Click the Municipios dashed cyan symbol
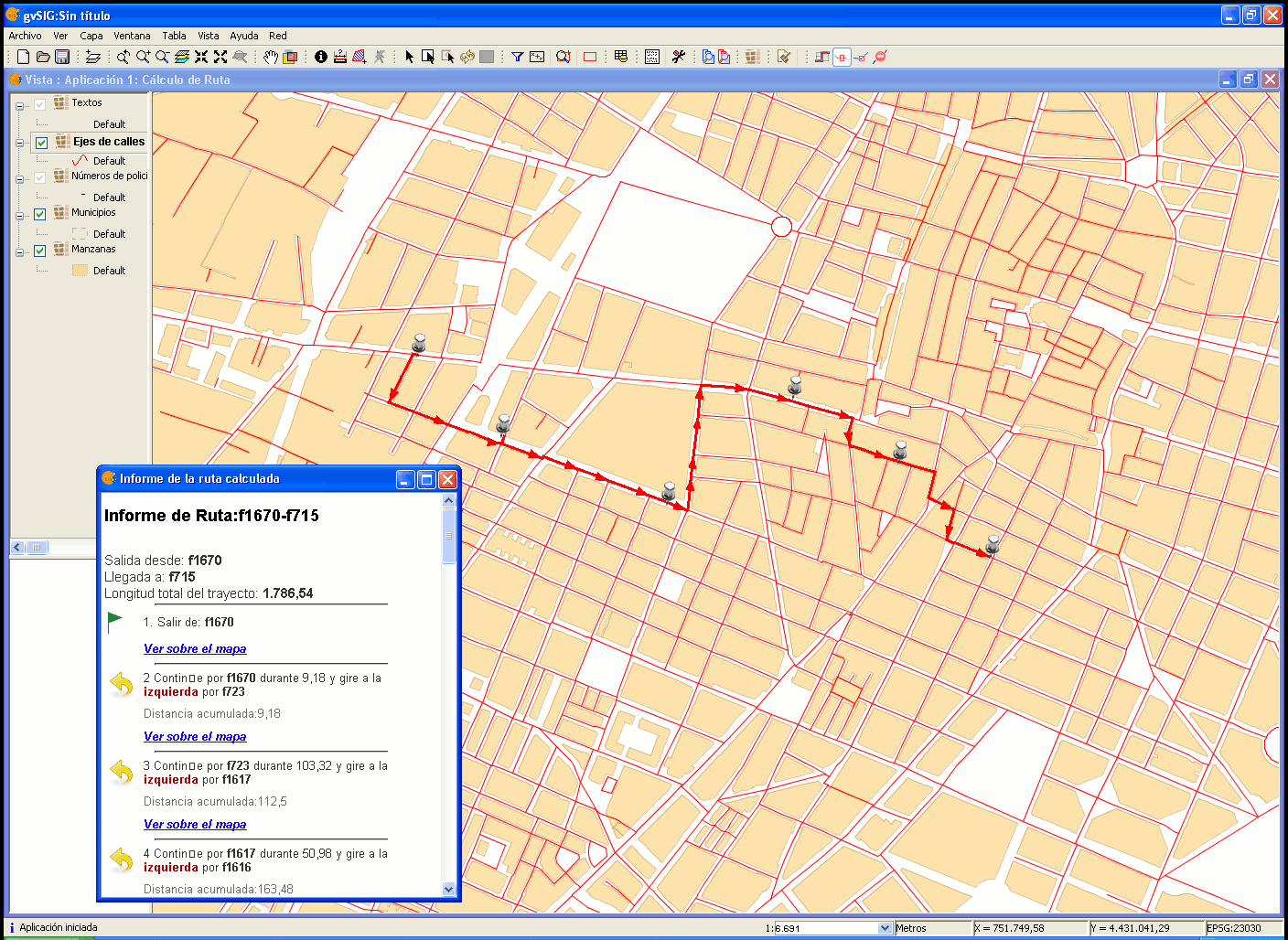1288x940 pixels. tap(80, 233)
